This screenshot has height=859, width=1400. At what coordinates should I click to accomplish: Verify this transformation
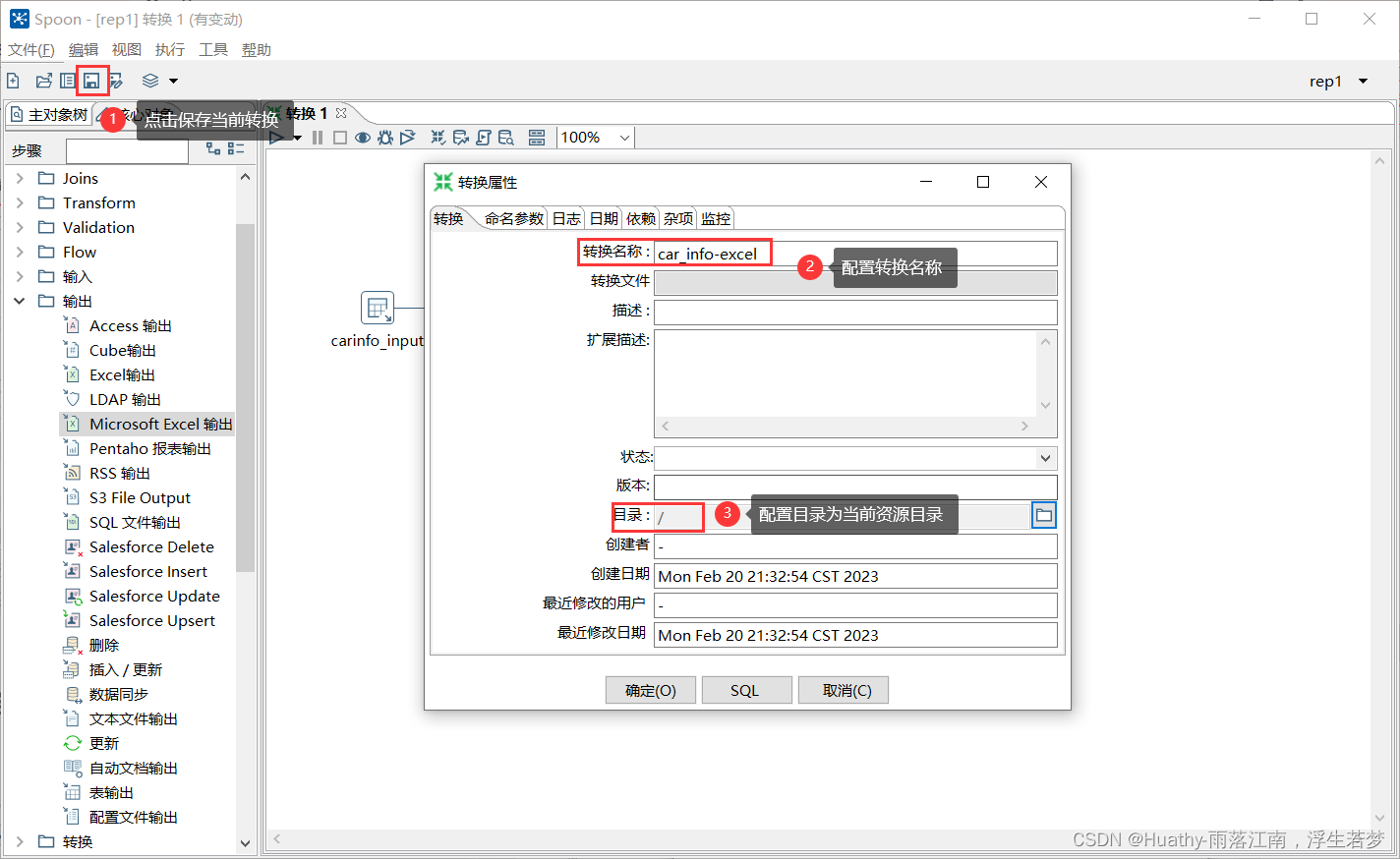tap(438, 138)
